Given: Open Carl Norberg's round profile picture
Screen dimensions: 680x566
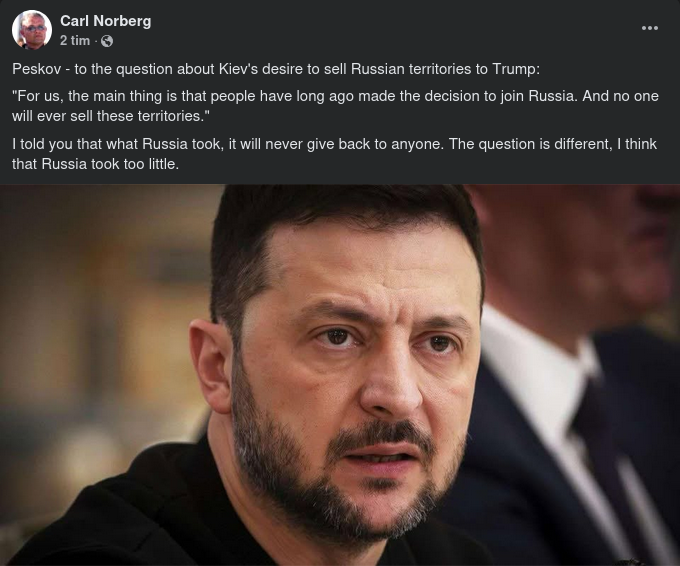Looking at the screenshot, I should coord(32,30).
